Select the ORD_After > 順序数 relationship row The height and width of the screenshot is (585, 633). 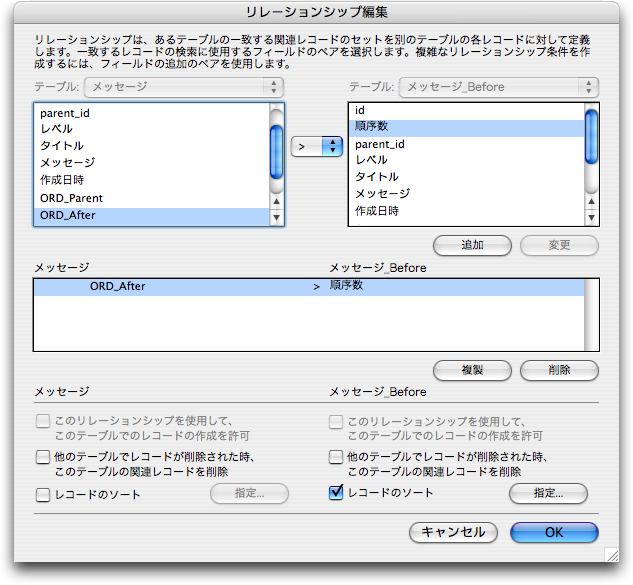click(x=300, y=286)
